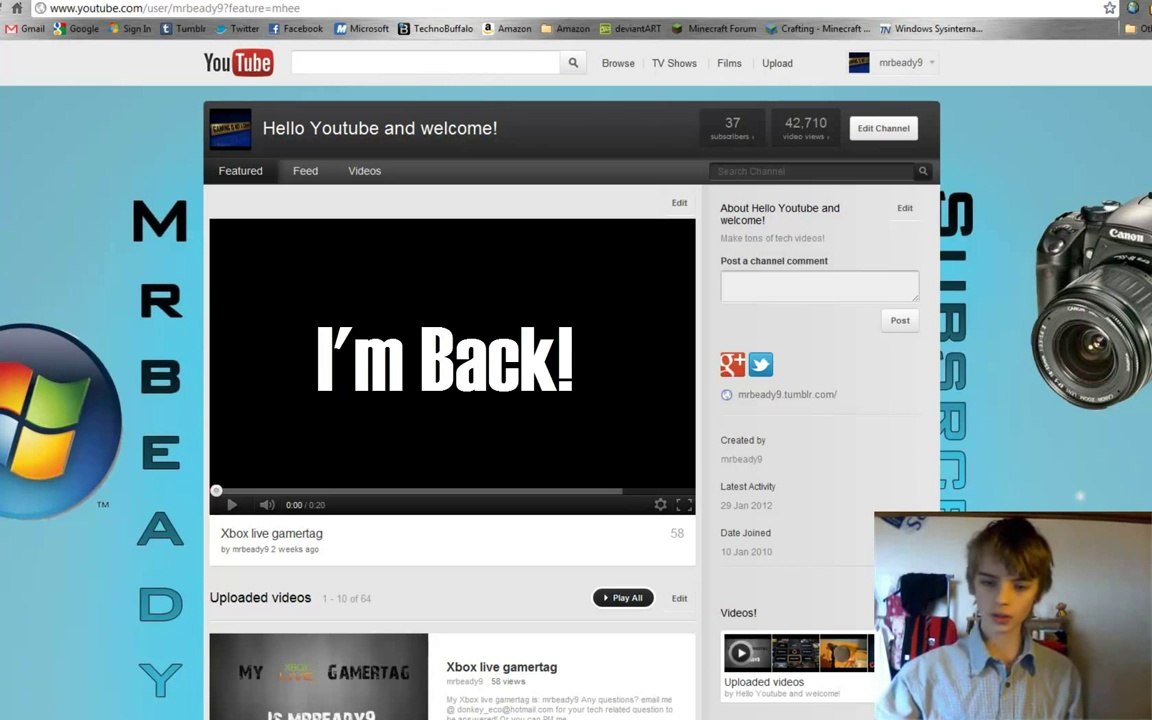This screenshot has width=1152, height=720.
Task: Open the Facebook bookmark
Action: [x=295, y=29]
